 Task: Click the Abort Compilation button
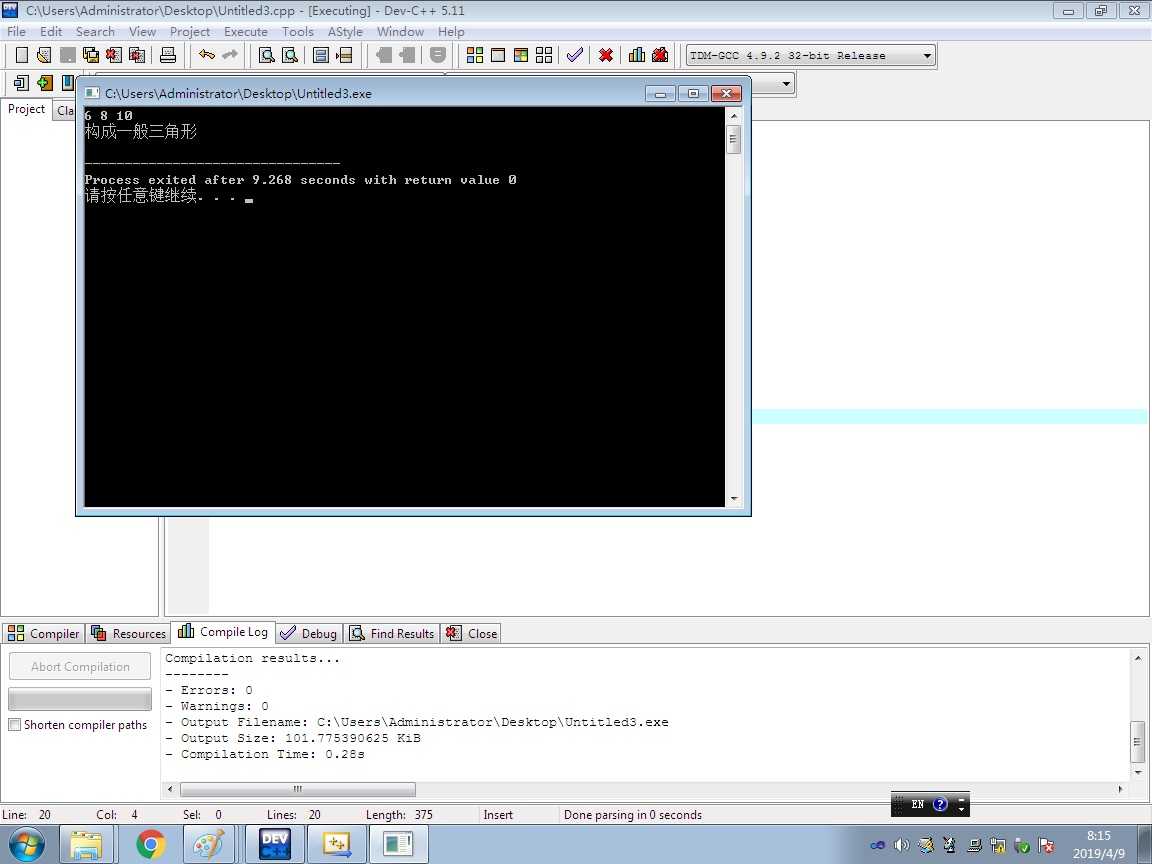[80, 666]
